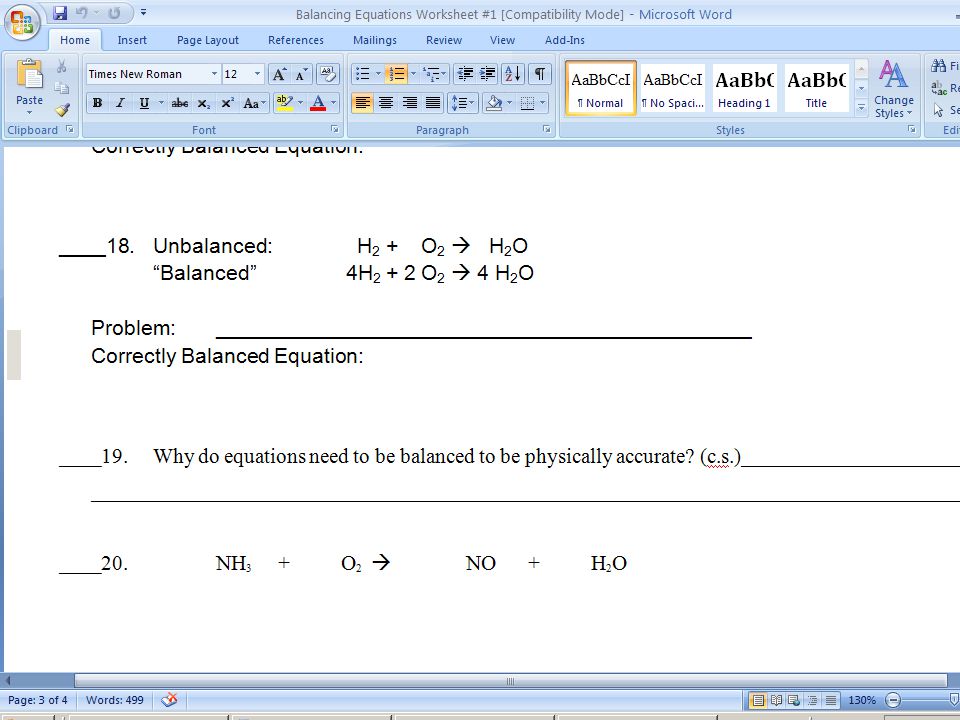The image size is (960, 720).
Task: Open the font size dropdown
Action: [x=257, y=74]
